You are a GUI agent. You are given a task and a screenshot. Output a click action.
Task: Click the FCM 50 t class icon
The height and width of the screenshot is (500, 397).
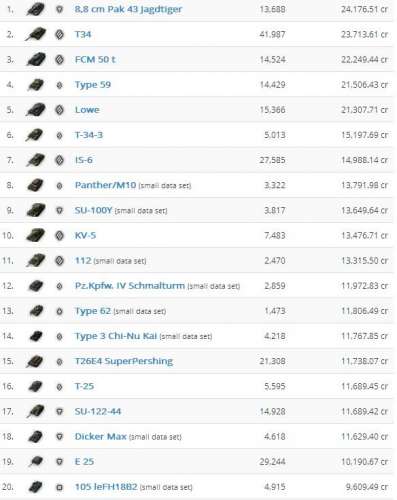tap(59, 60)
